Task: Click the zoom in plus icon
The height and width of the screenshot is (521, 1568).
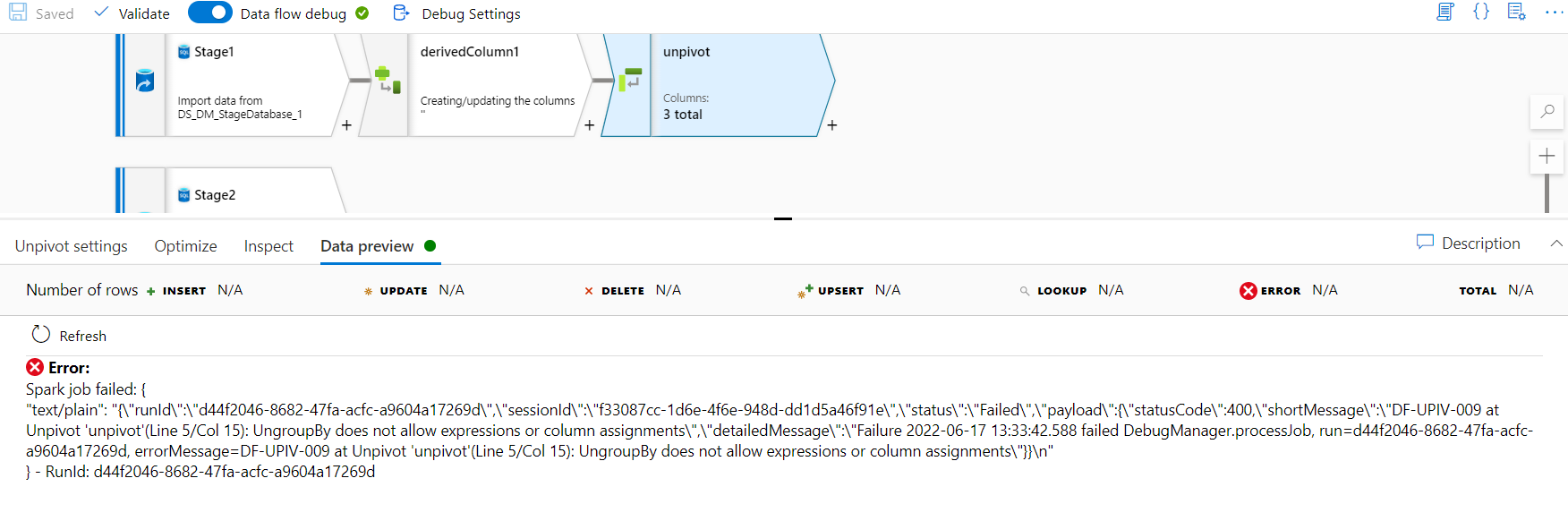Action: (1547, 156)
